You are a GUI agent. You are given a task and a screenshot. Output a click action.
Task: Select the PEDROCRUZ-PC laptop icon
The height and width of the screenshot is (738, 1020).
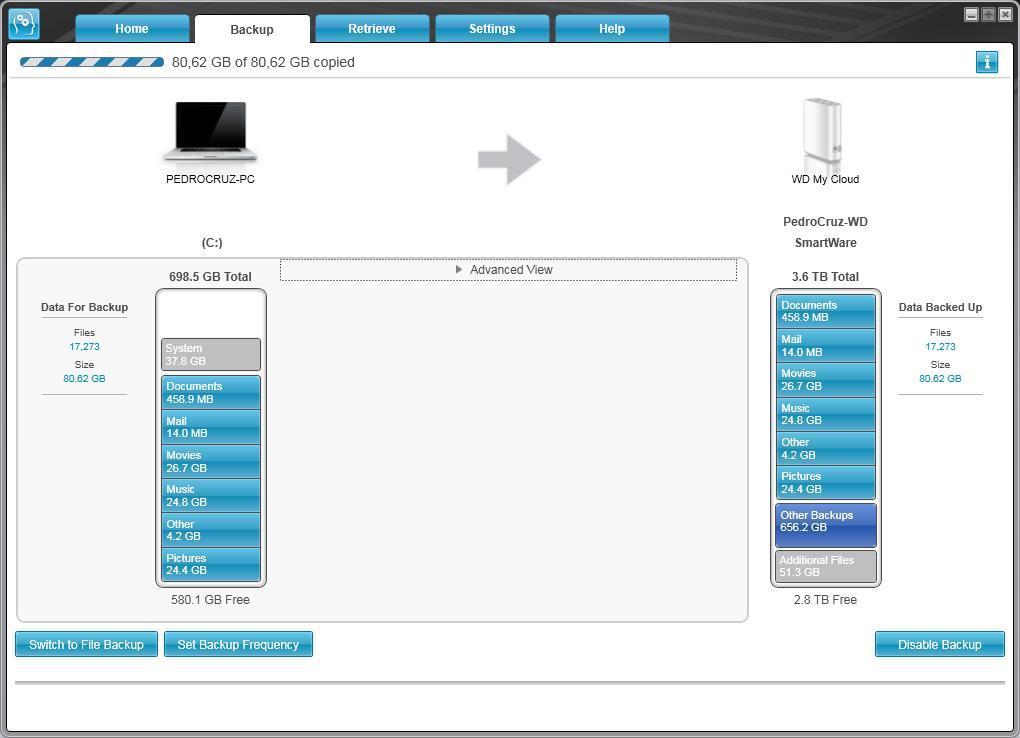(x=210, y=131)
